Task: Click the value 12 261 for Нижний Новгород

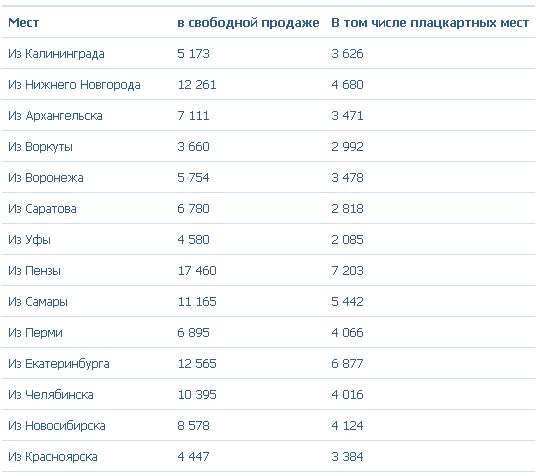Action: (x=197, y=85)
